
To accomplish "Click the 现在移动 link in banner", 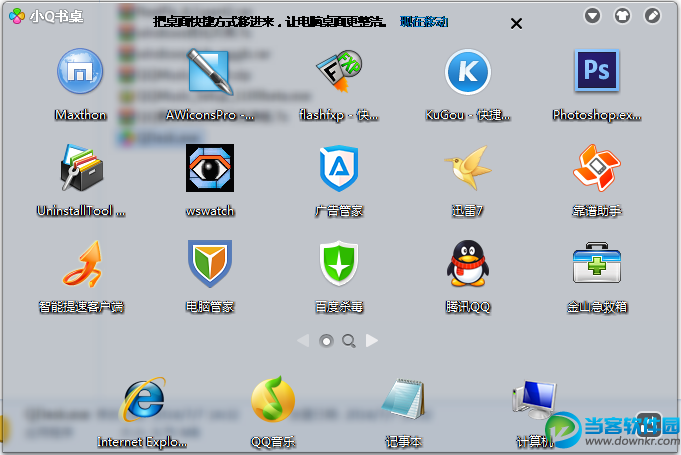I will [x=424, y=22].
